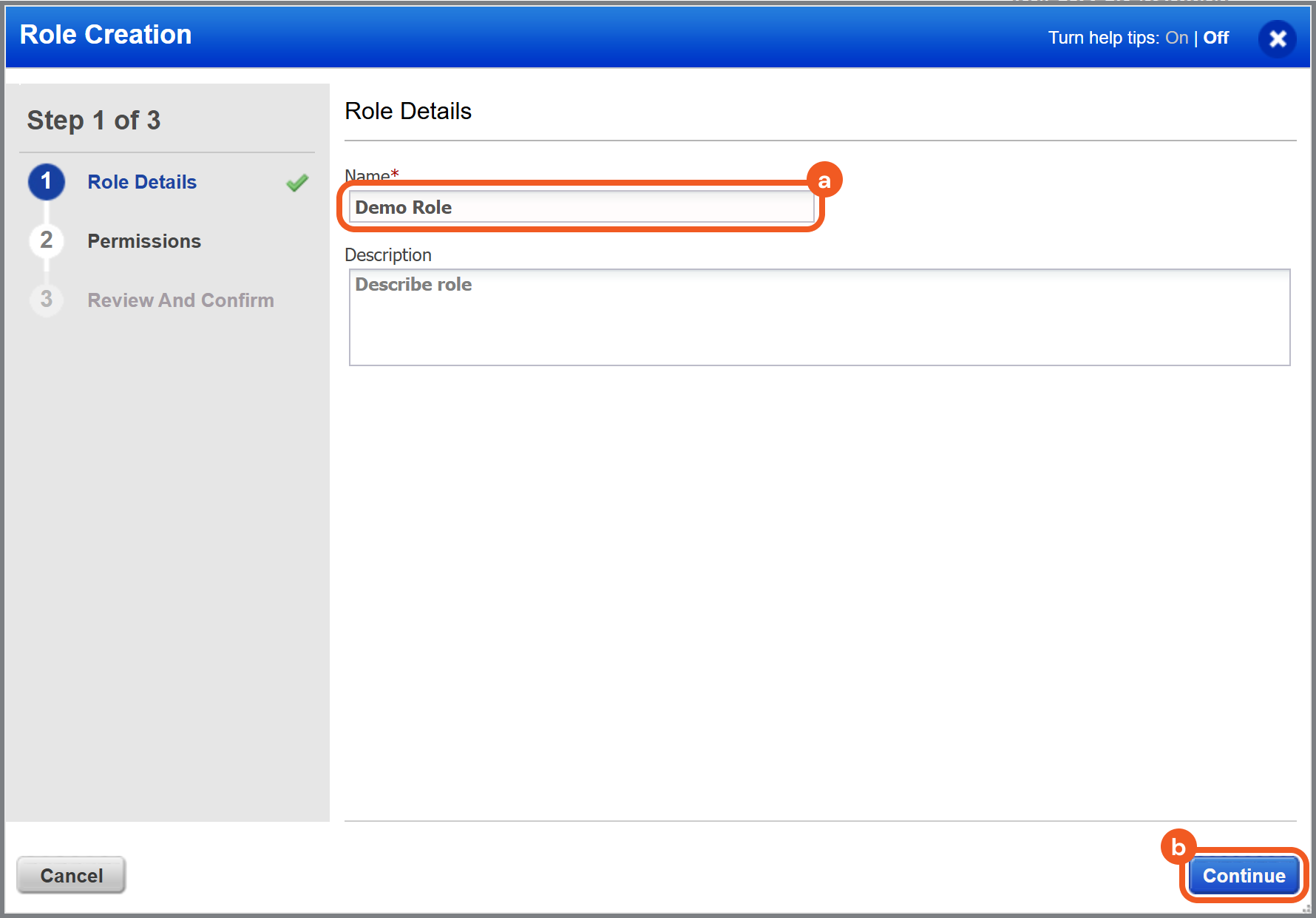Image resolution: width=1316 pixels, height=918 pixels.
Task: Click the step 1 number circle
Action: 47,182
